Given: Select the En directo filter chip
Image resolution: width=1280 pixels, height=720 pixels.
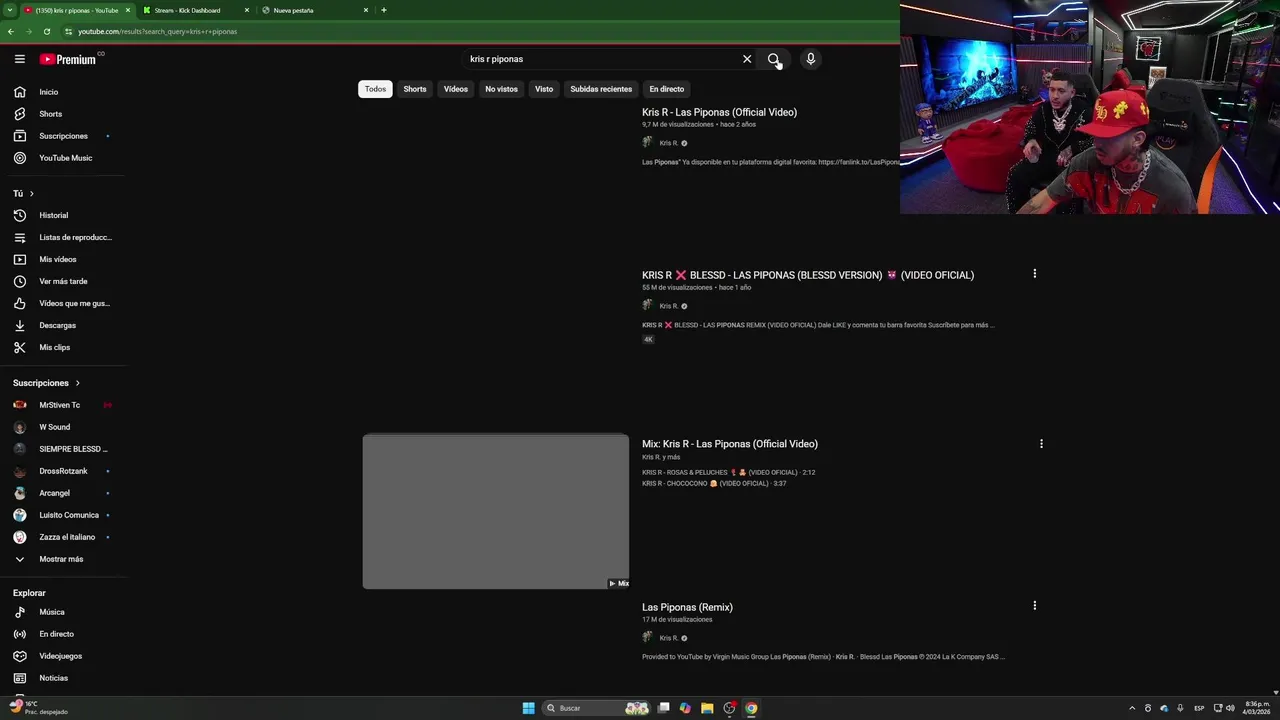Looking at the screenshot, I should pyautogui.click(x=667, y=89).
